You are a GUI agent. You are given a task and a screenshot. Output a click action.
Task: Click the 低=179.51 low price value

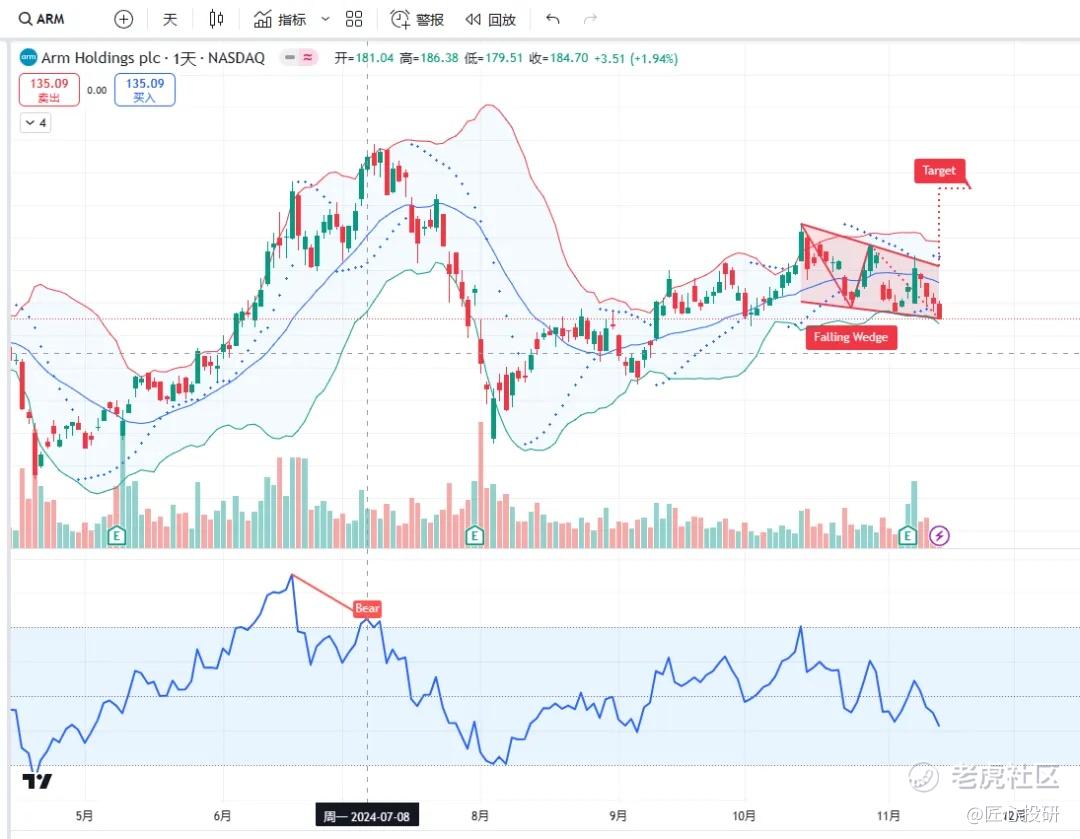pos(493,59)
